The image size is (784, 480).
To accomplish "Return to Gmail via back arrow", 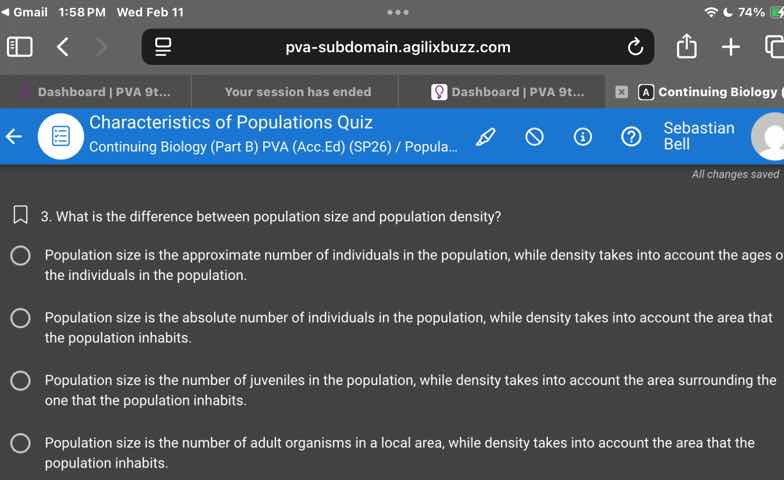I will click(24, 12).
